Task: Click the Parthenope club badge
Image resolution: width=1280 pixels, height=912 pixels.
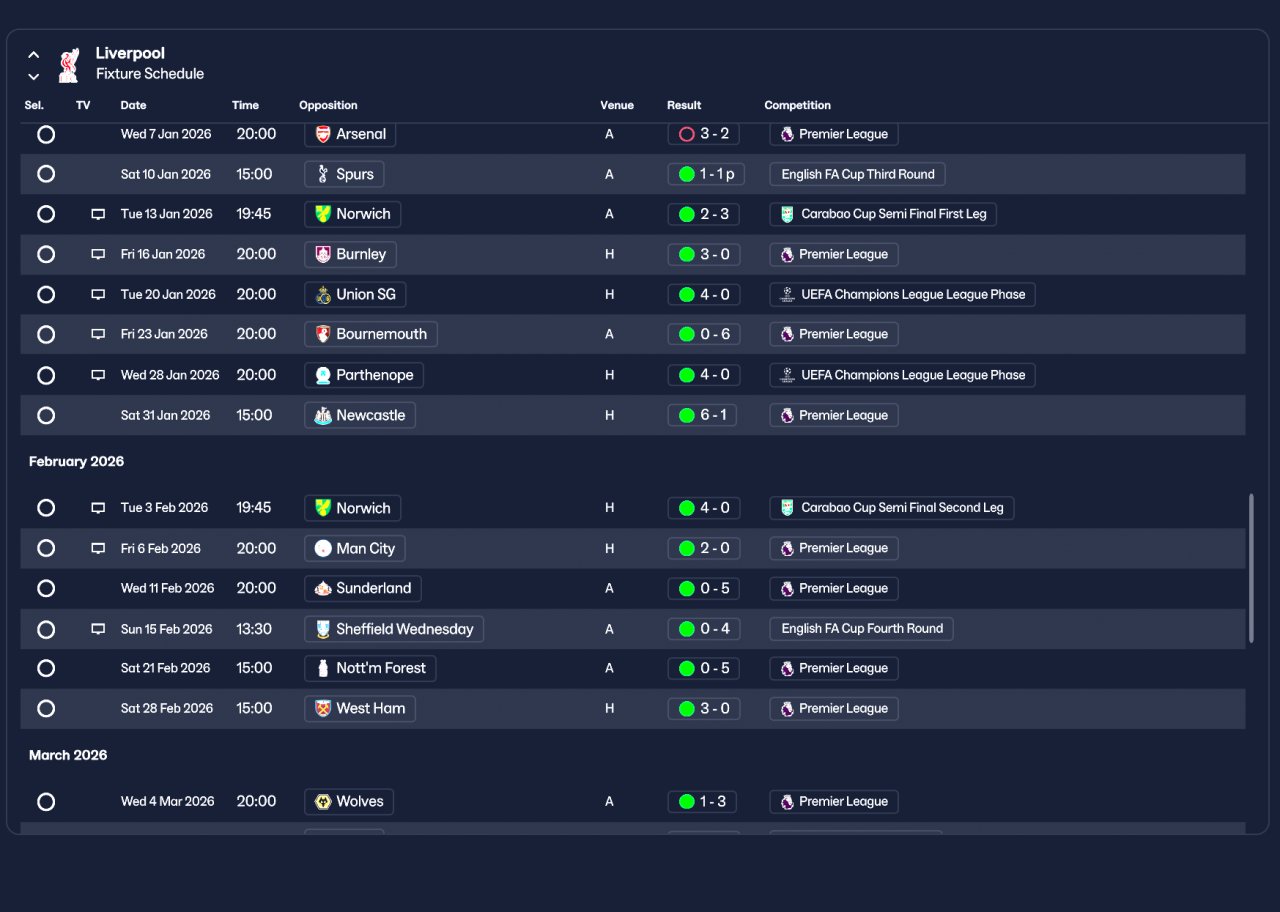Action: click(x=323, y=375)
